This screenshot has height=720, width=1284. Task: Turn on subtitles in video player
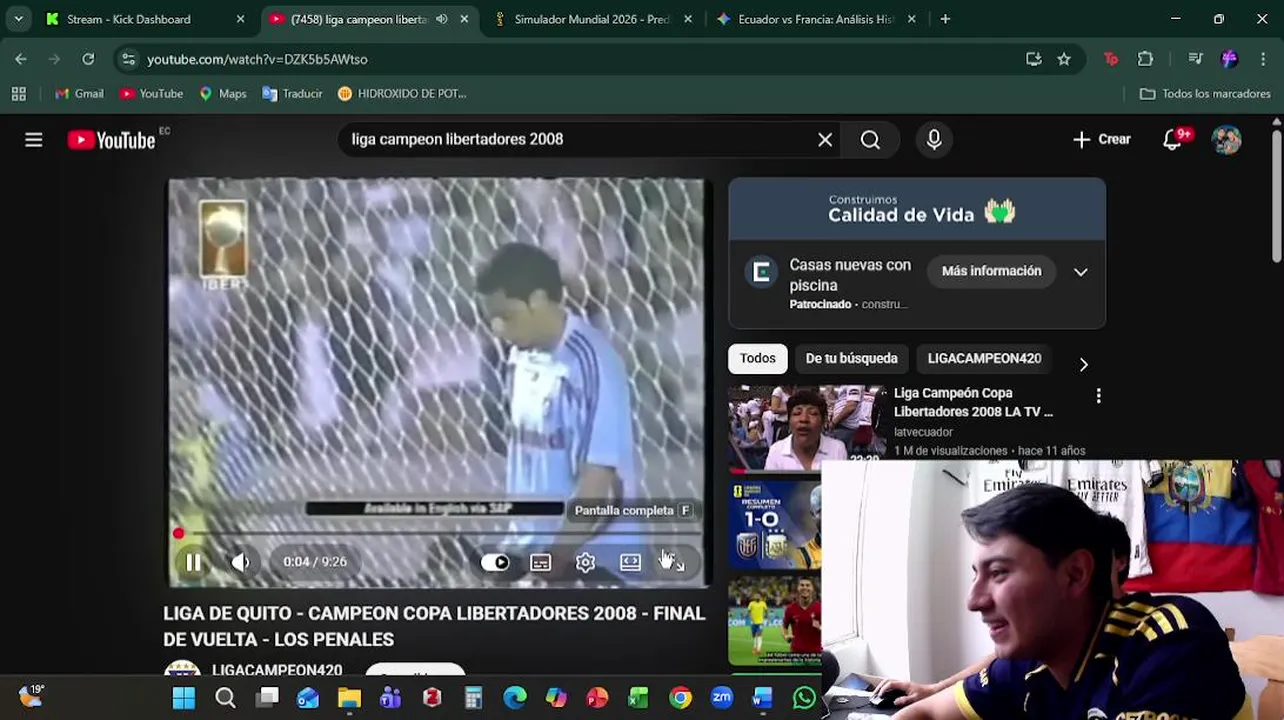pyautogui.click(x=540, y=562)
